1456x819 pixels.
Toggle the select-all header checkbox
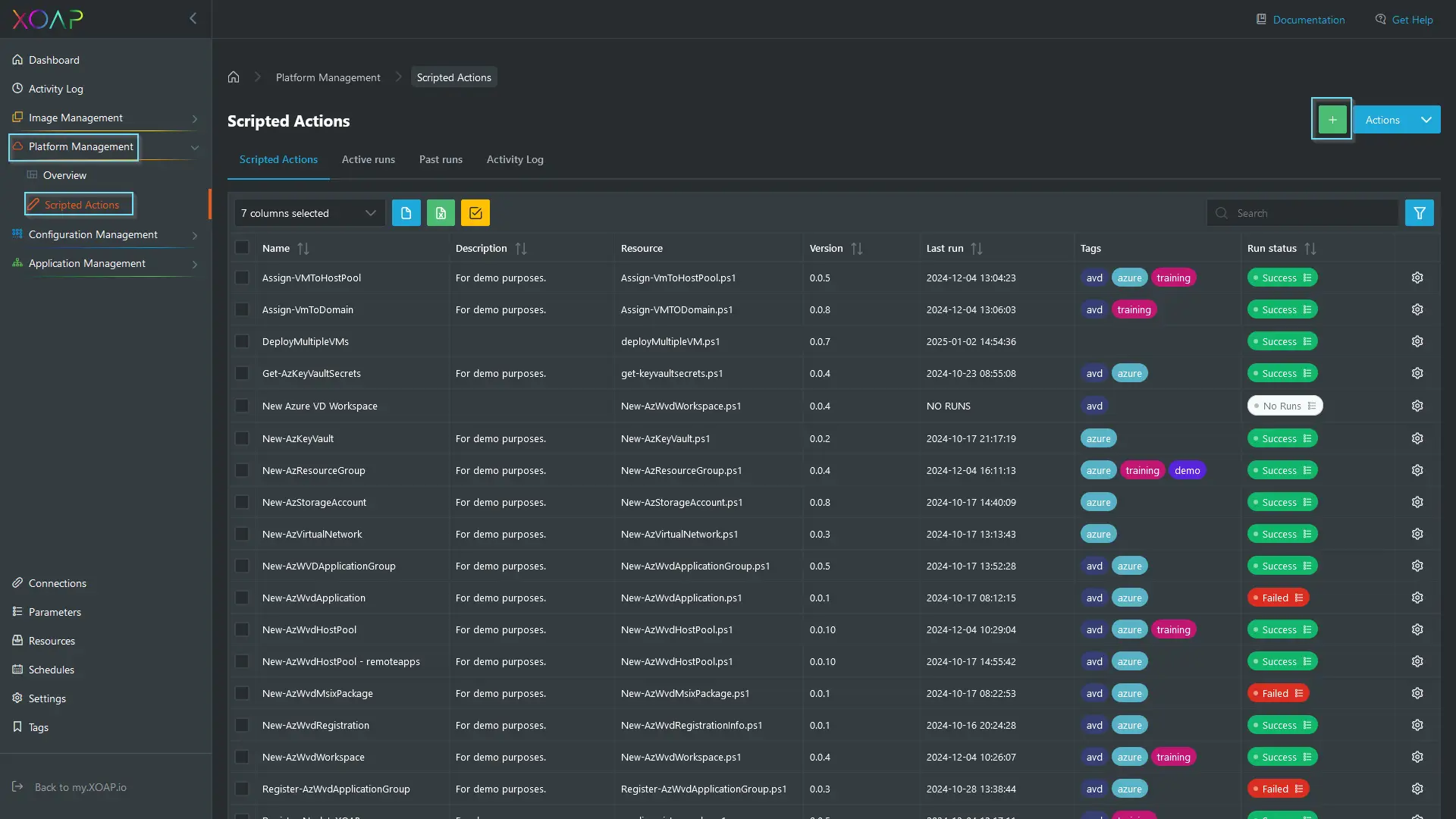pyautogui.click(x=242, y=247)
